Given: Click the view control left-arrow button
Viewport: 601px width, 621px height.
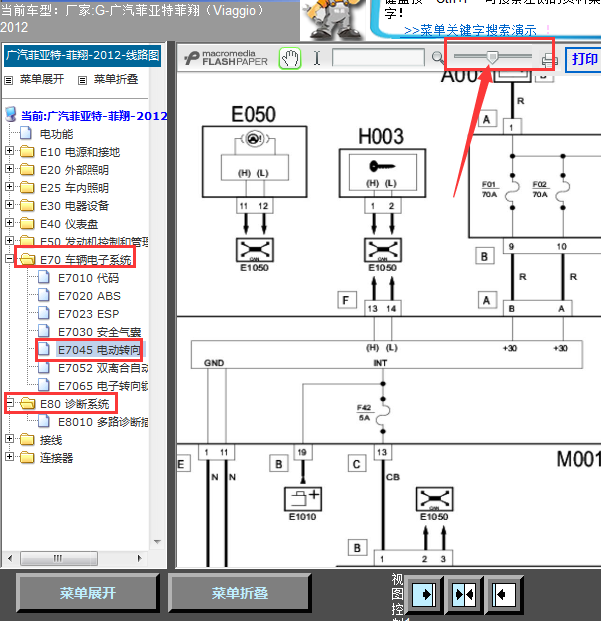Looking at the screenshot, I should tap(504, 594).
